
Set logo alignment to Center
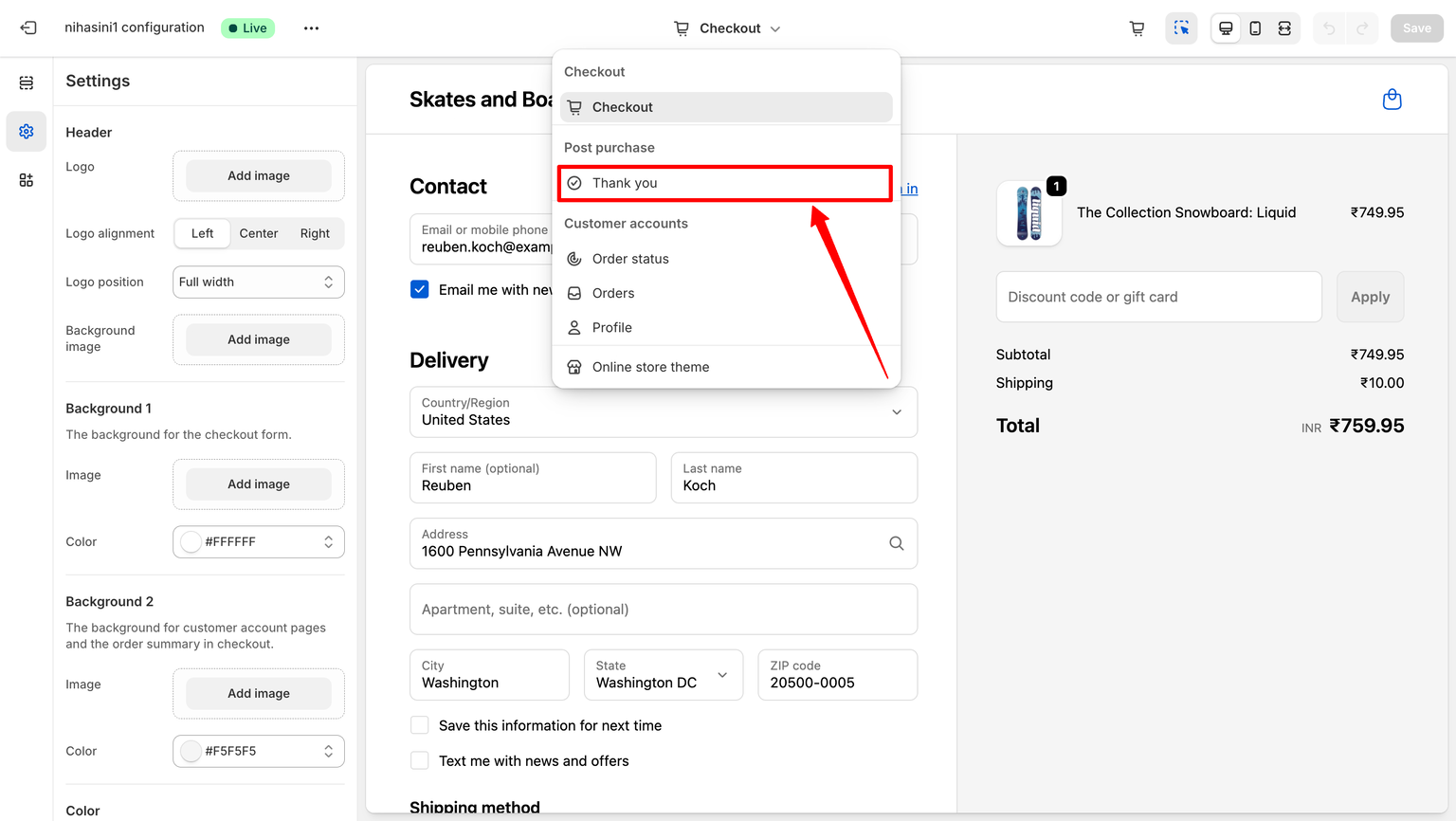pyautogui.click(x=258, y=233)
